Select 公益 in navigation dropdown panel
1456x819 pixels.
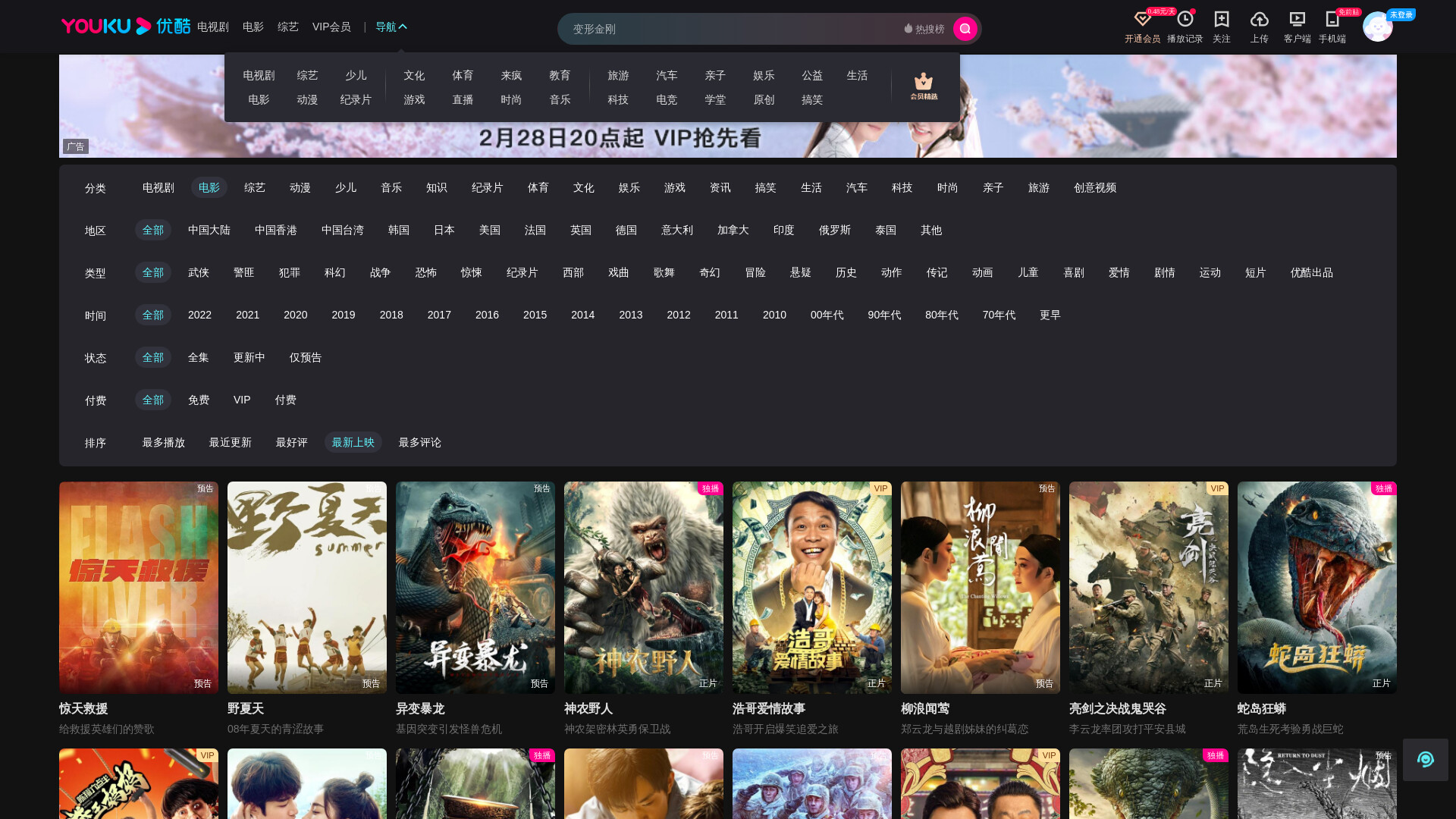tap(812, 75)
